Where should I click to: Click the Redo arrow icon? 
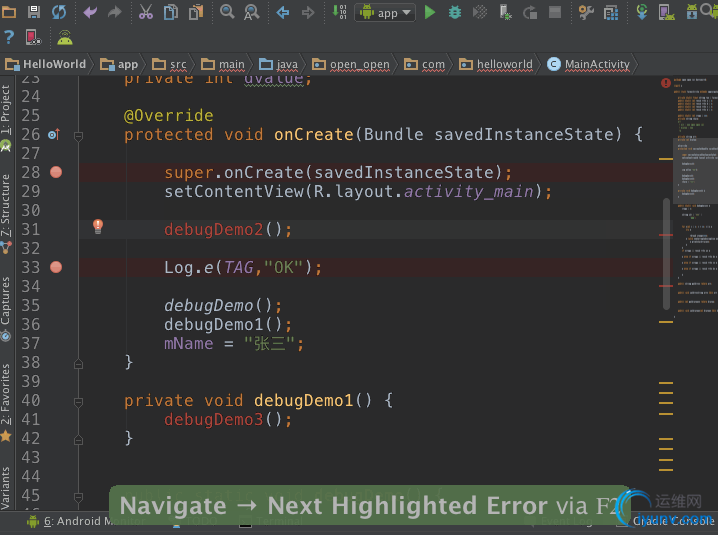point(114,12)
